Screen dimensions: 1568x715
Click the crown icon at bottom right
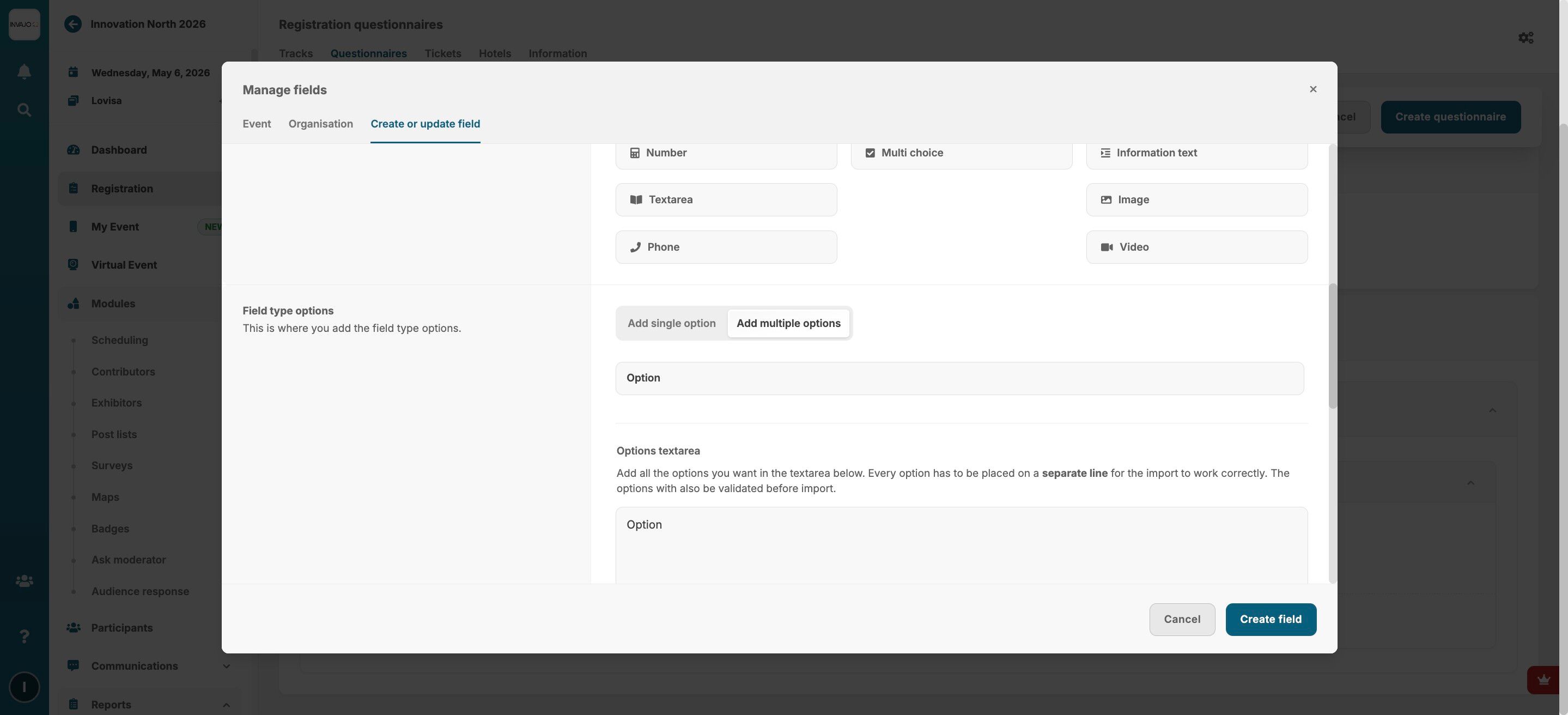(x=1543, y=680)
